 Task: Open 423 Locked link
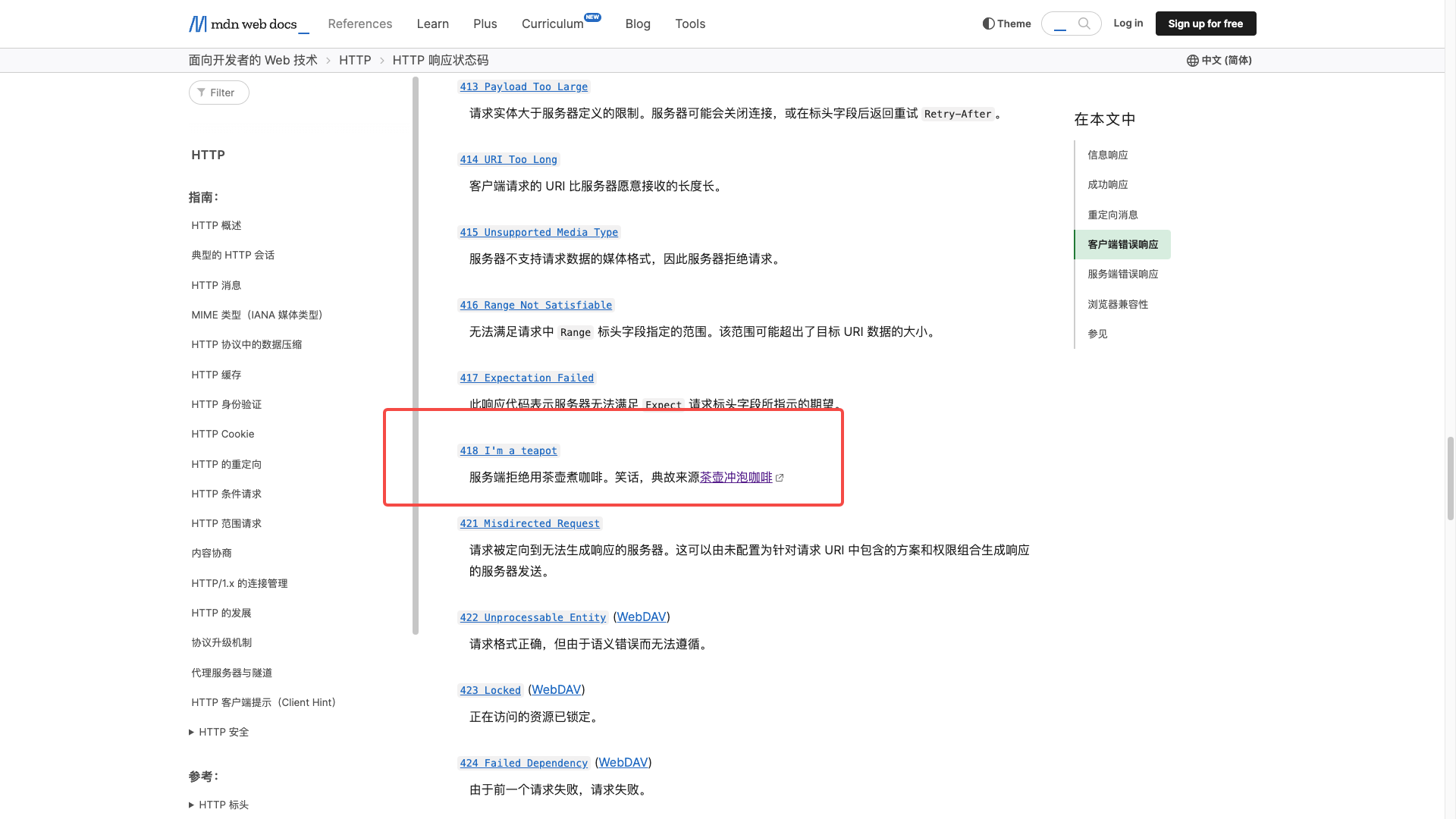coord(491,691)
